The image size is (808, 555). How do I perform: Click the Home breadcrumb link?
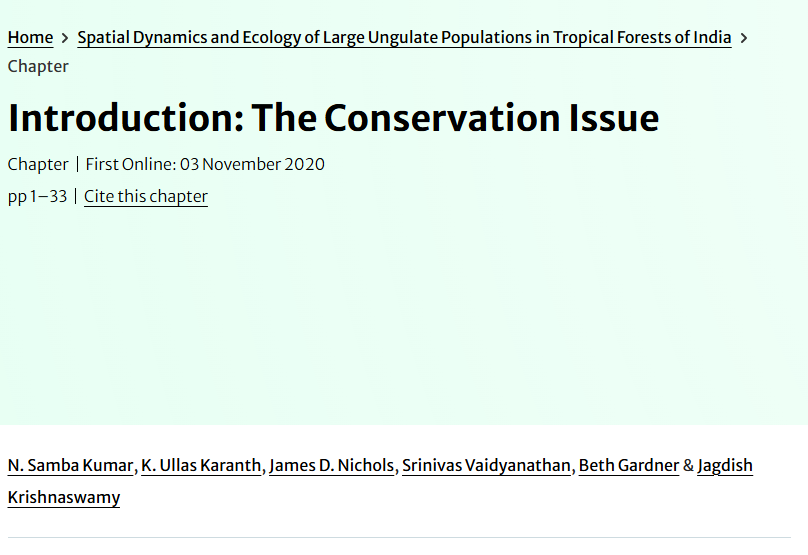pos(30,38)
